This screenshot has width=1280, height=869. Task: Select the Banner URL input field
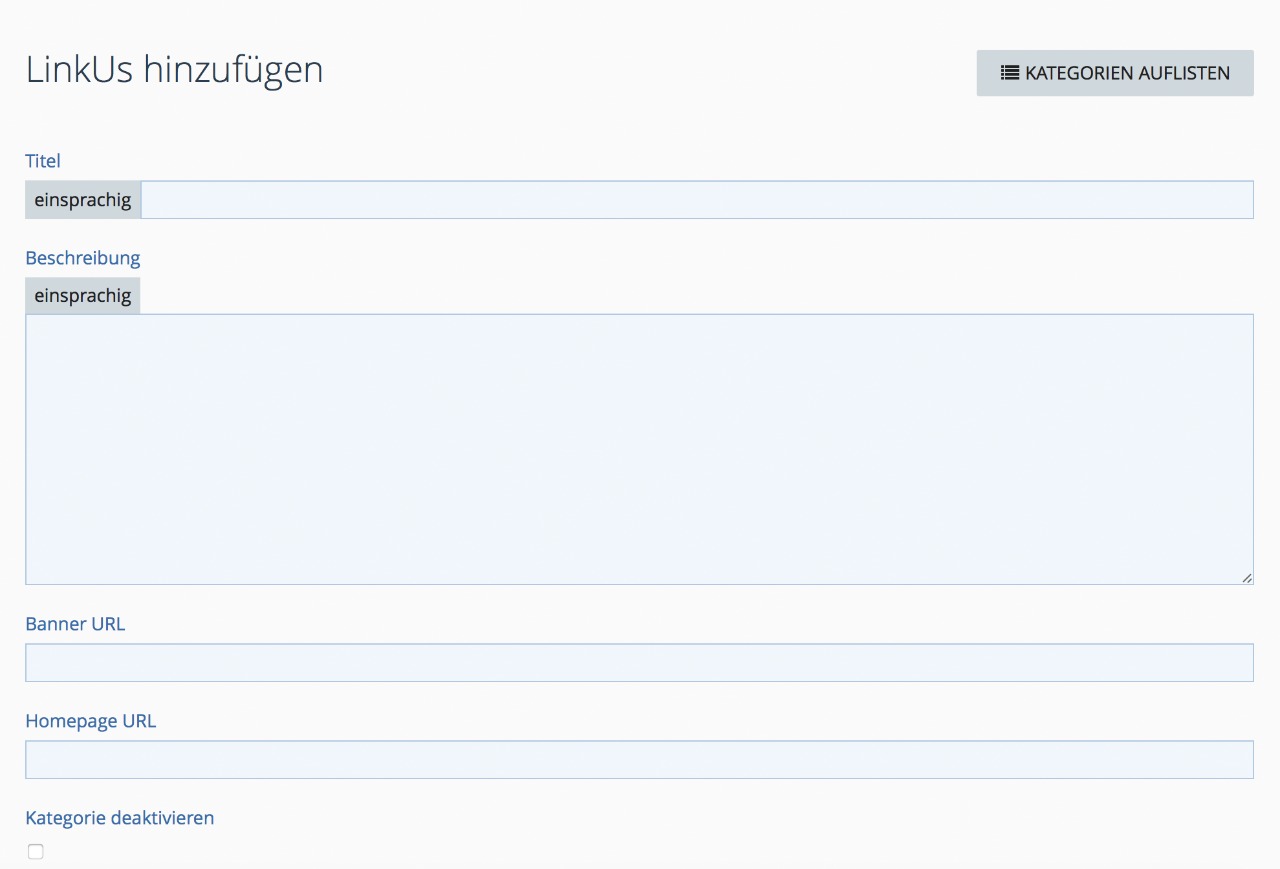pos(639,663)
